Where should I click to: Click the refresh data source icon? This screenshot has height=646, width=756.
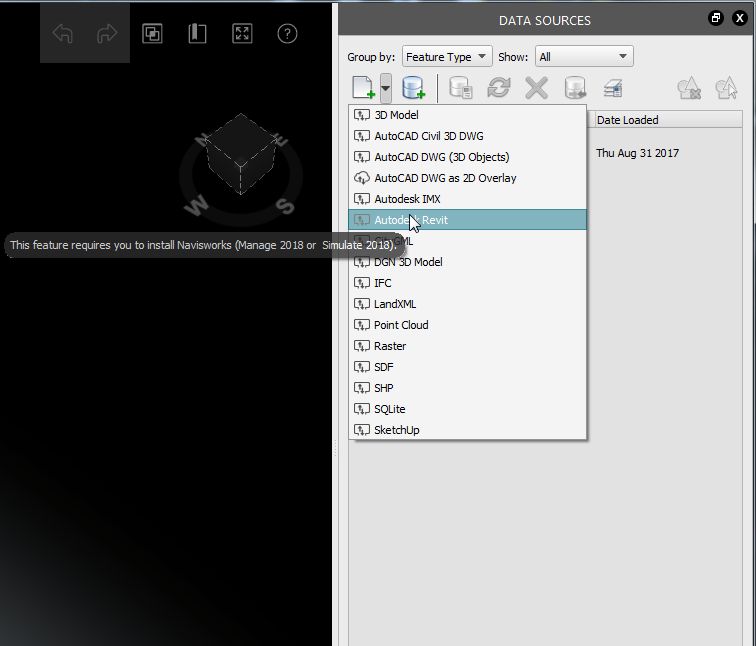click(x=499, y=88)
